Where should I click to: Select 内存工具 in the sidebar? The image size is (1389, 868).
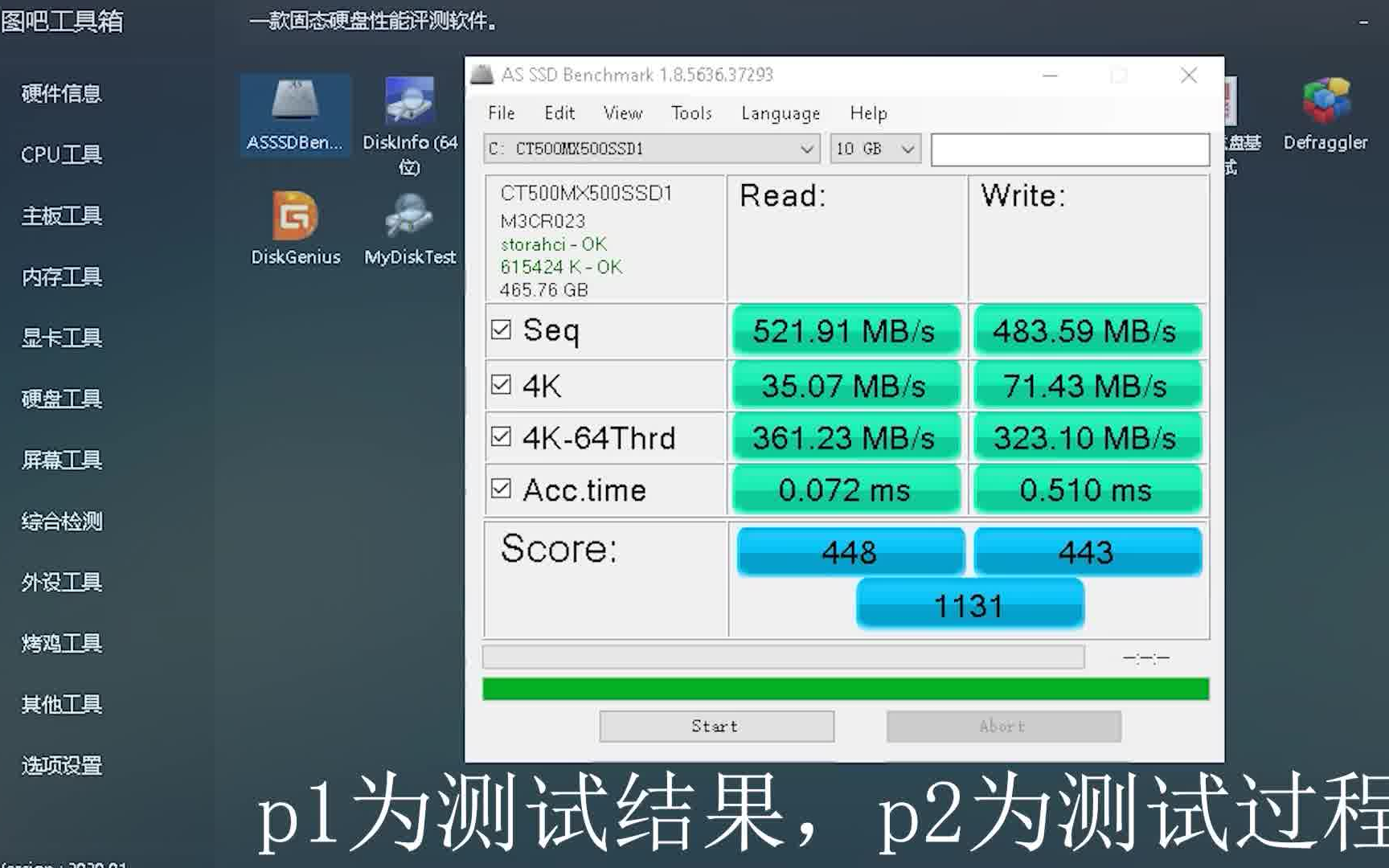point(61,276)
